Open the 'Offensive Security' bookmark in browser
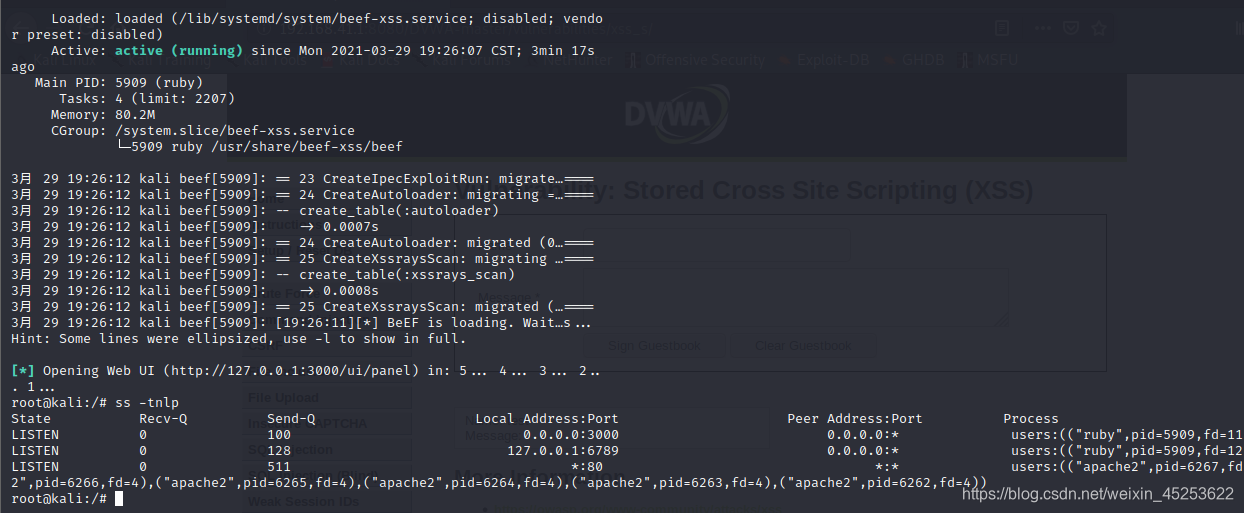The width and height of the screenshot is (1244, 513). [x=698, y=60]
